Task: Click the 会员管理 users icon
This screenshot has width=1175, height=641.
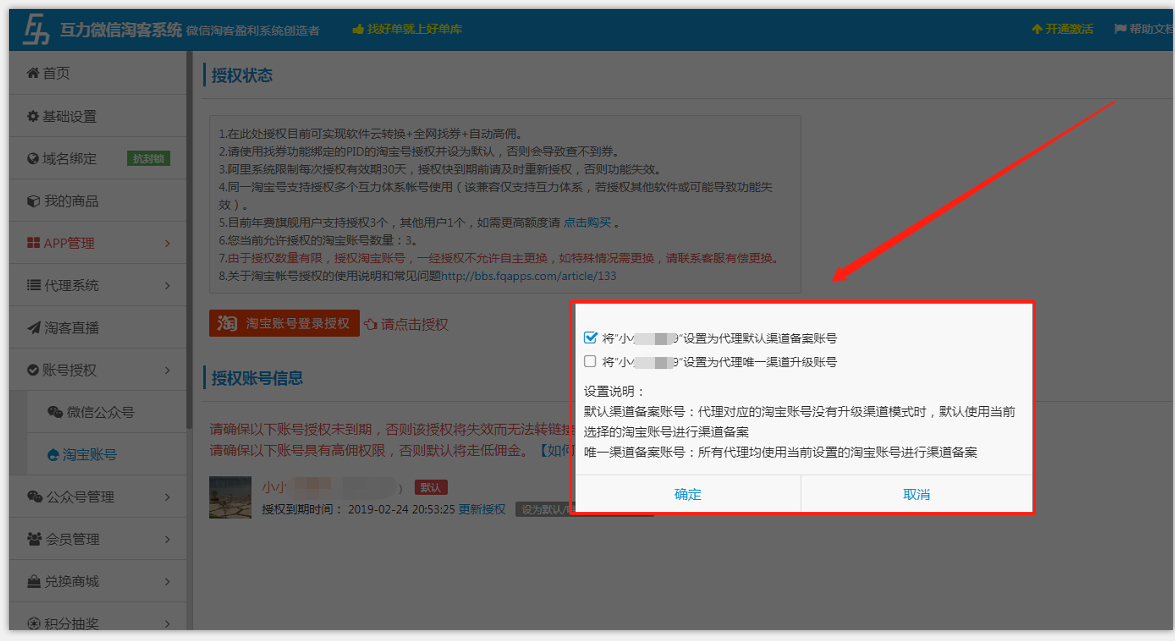Action: pos(34,539)
